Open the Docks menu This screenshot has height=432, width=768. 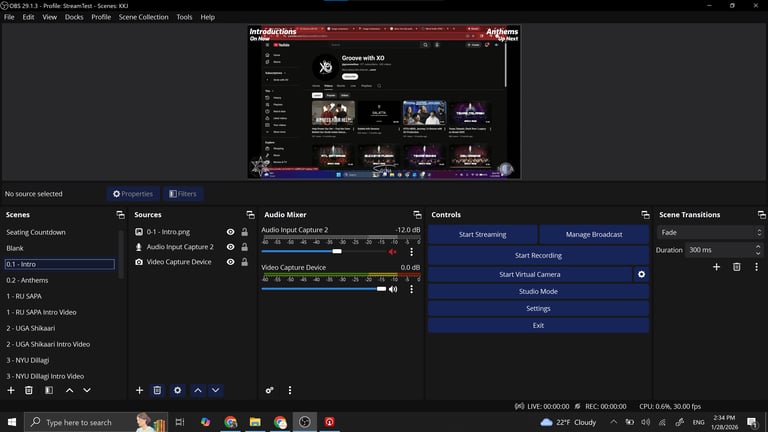[x=74, y=17]
